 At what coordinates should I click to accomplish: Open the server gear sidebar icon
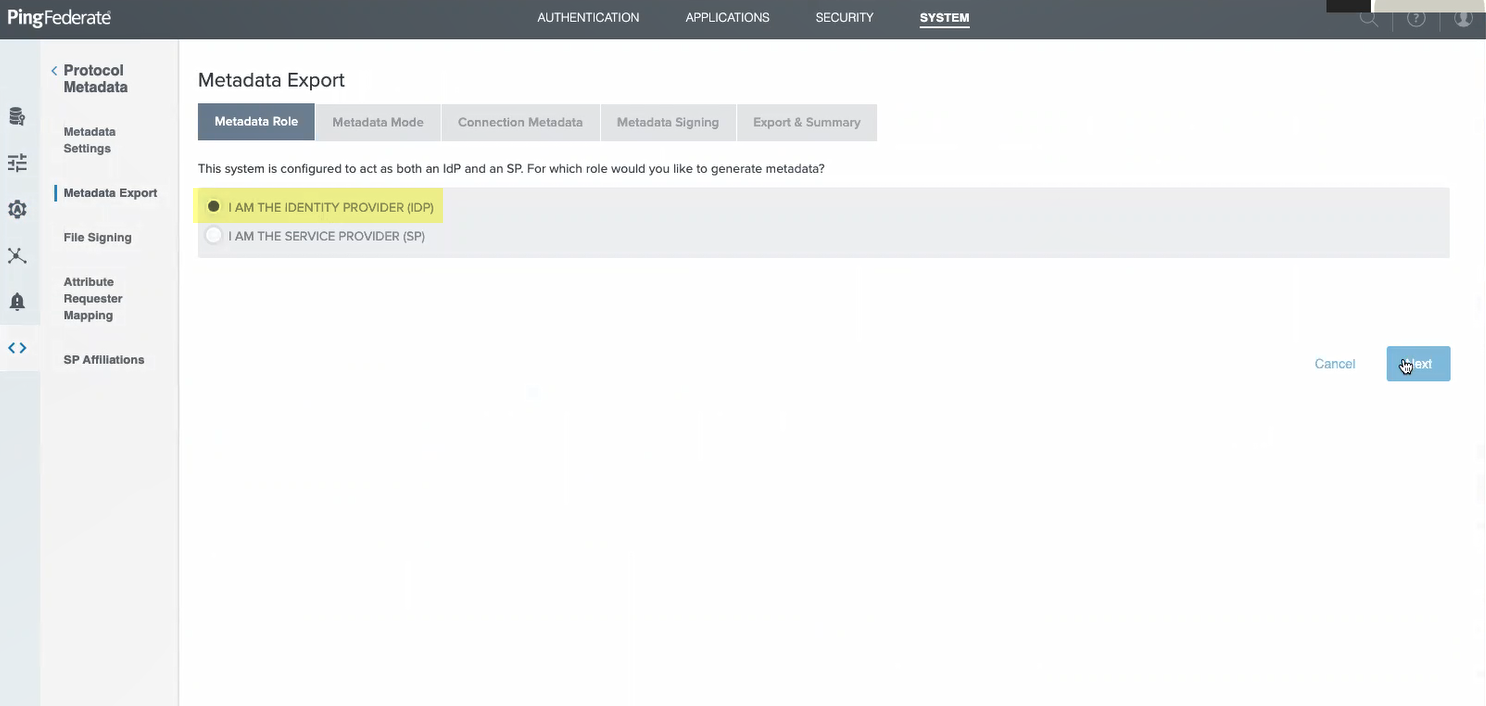17,209
